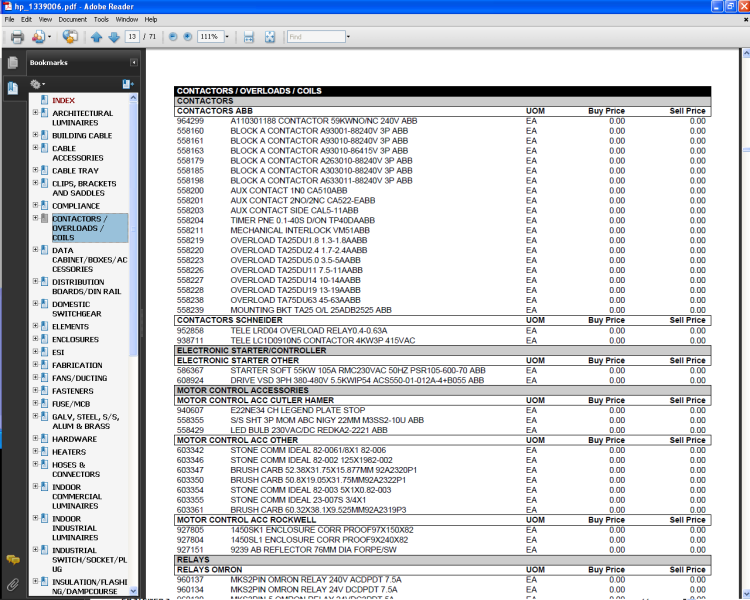The image size is (750, 600).
Task: Open the Help menu
Action: [151, 20]
